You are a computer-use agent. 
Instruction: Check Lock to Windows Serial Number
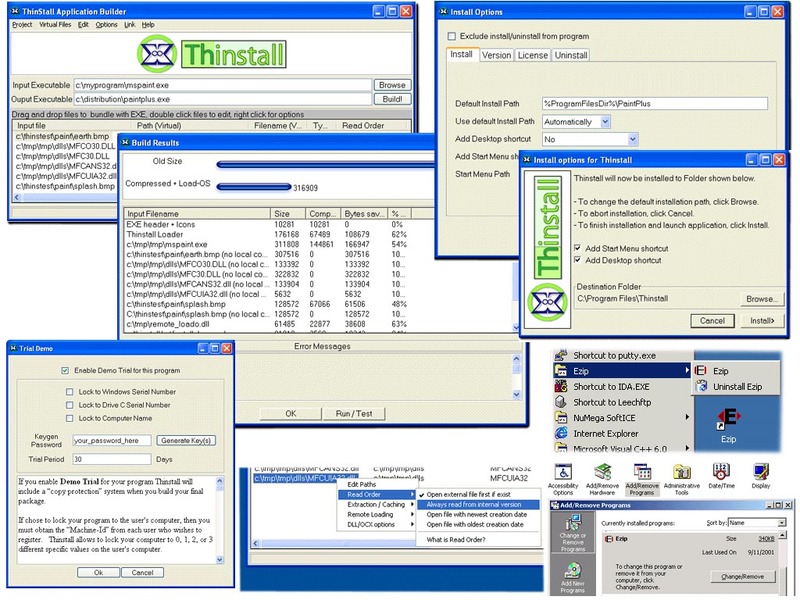point(69,392)
